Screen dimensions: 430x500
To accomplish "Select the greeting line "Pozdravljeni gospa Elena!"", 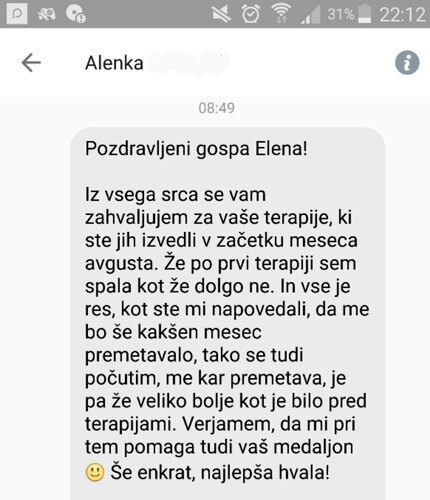I will point(196,149).
